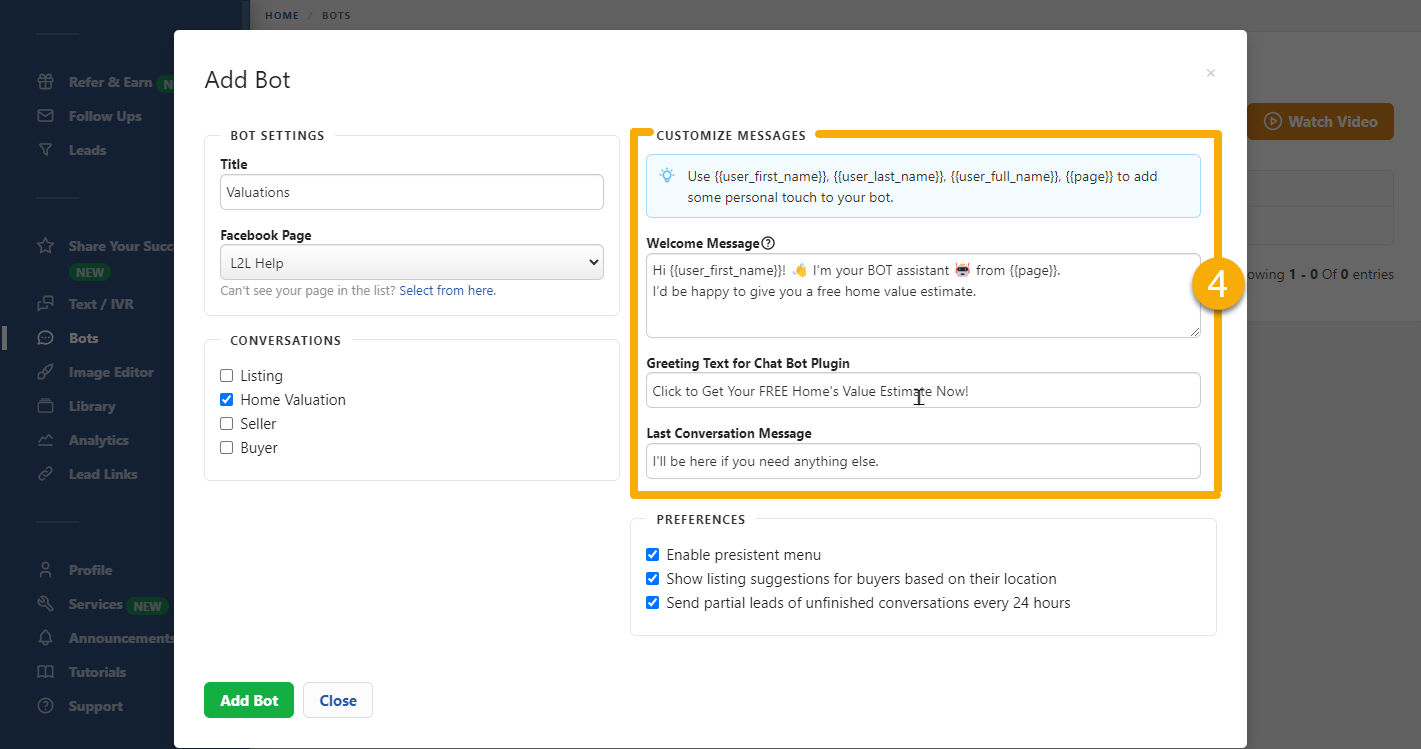Click the Analytics chart icon

(x=45, y=440)
